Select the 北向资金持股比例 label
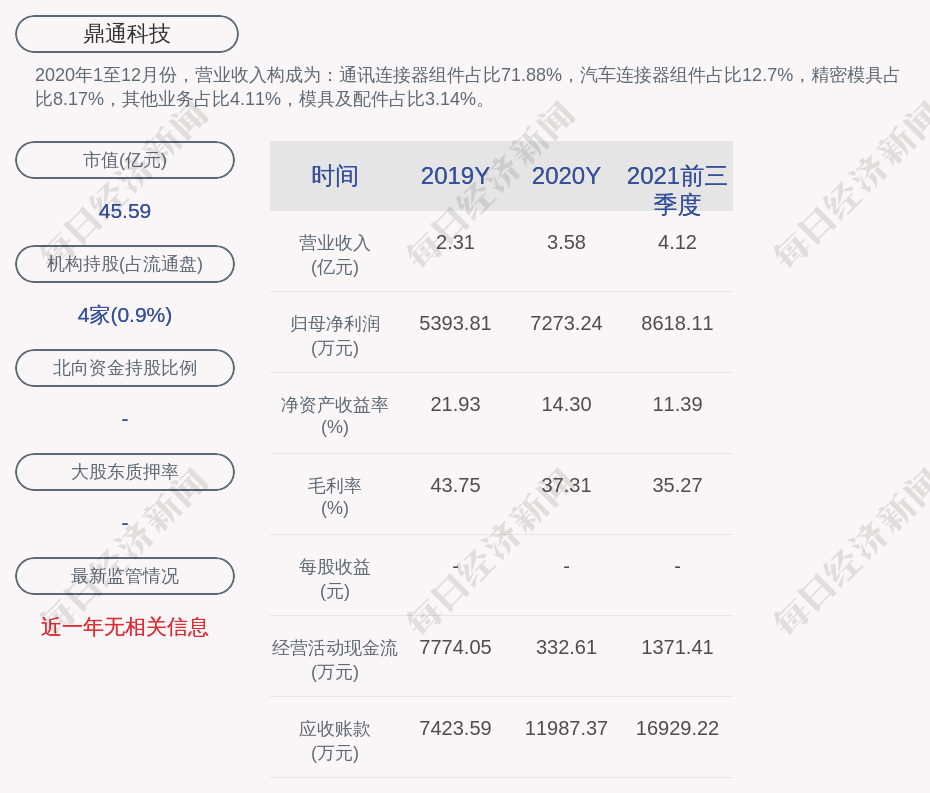Screen dimensions: 930x793 tap(125, 368)
